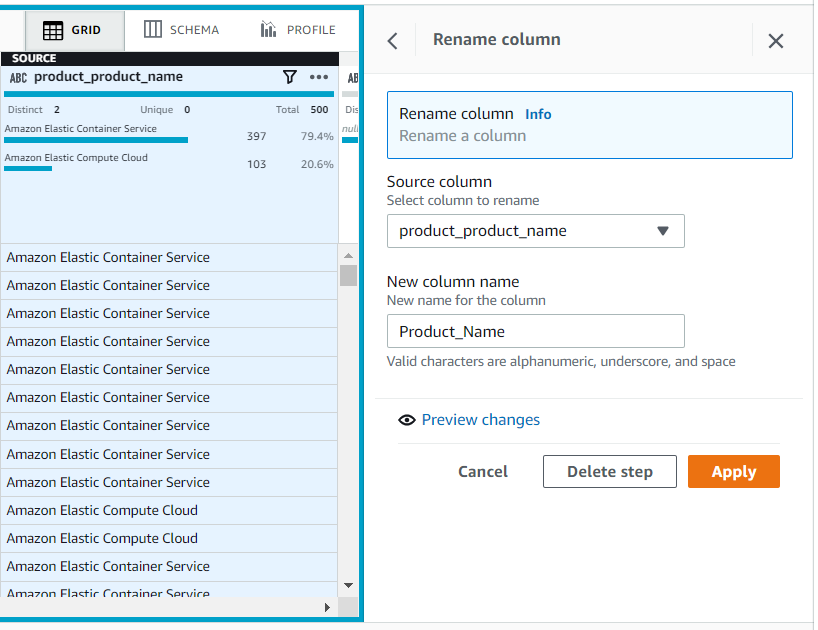The image size is (818, 630).
Task: Delete the rename step
Action: click(610, 471)
